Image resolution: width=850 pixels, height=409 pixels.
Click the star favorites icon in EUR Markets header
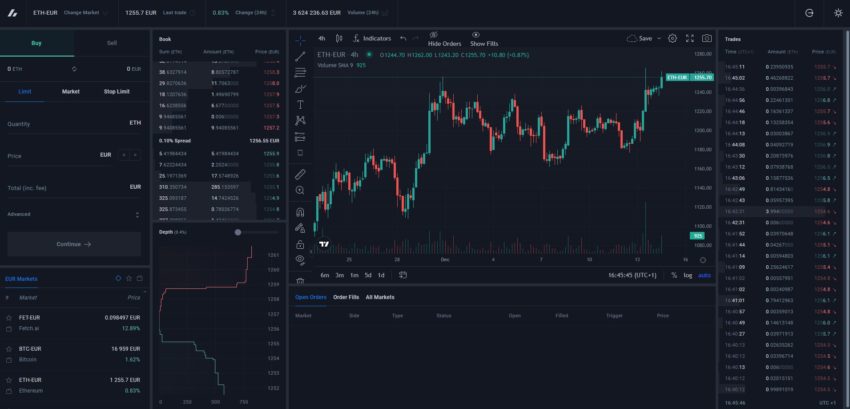(x=129, y=278)
